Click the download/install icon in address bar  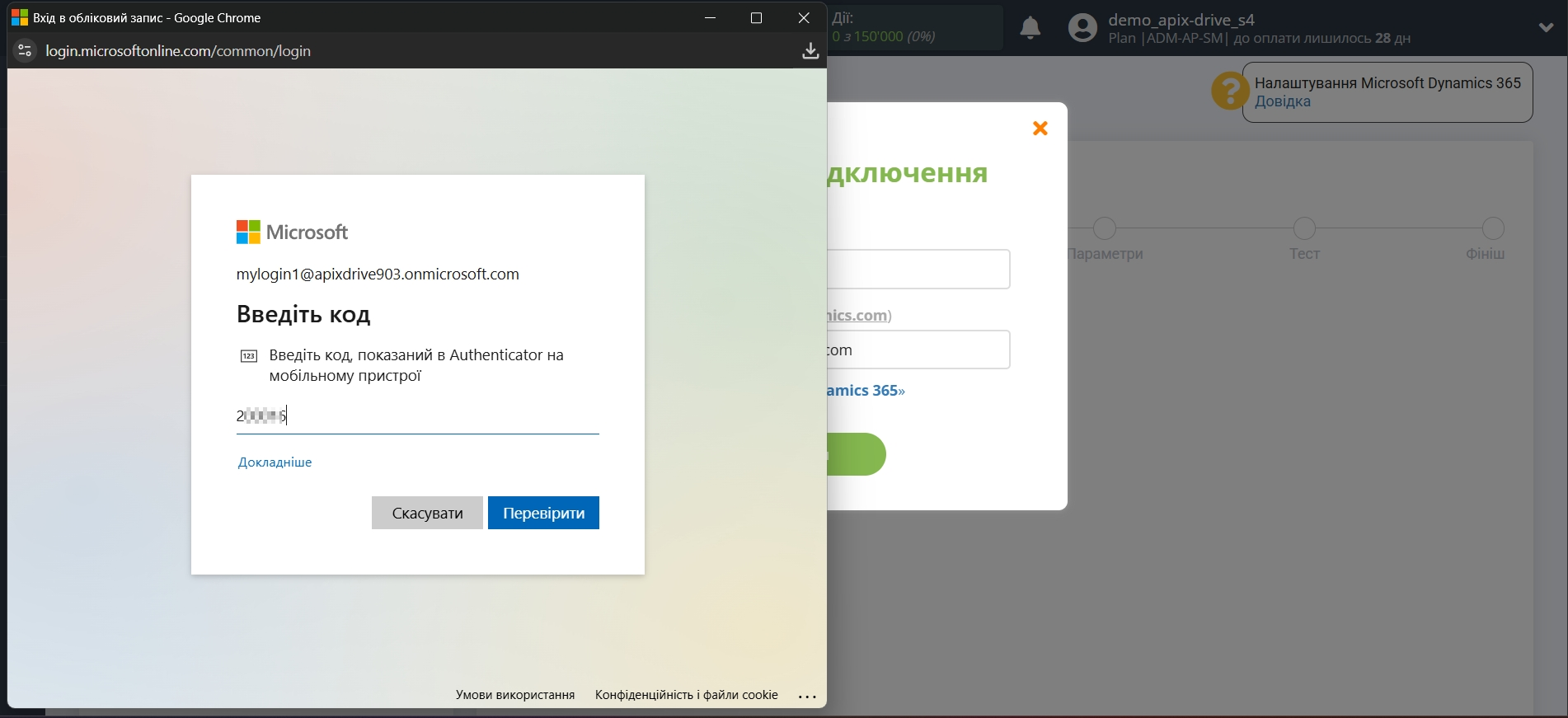pos(810,50)
